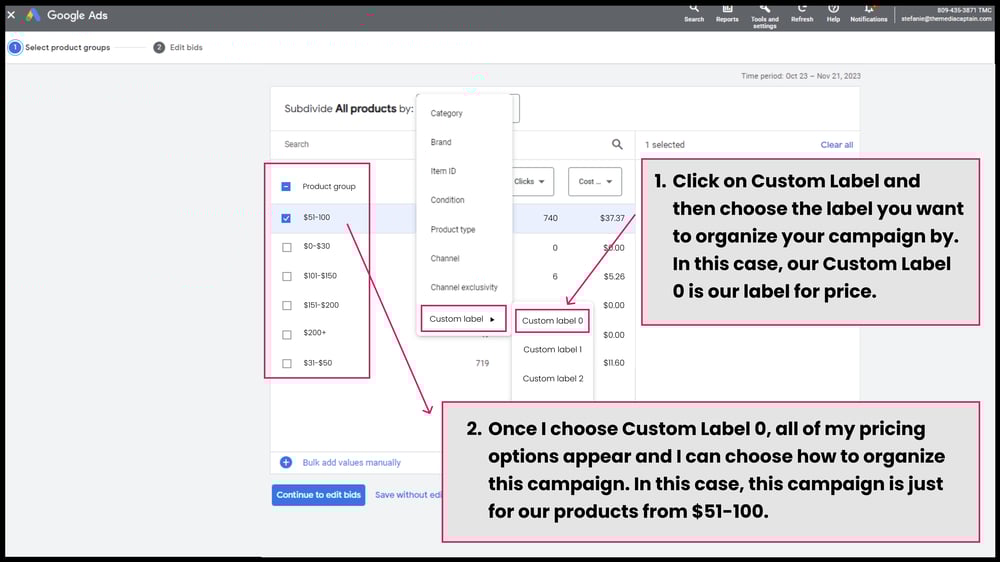
Task: Select Custom label 1
Action: click(552, 350)
